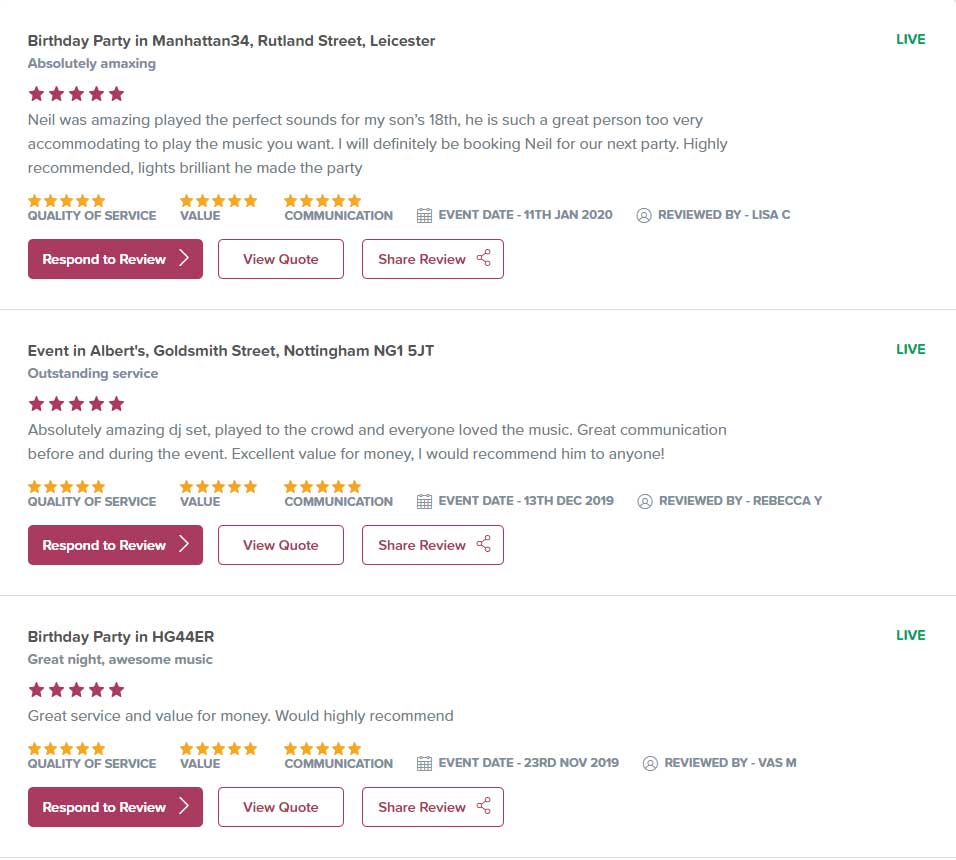
Task: Click reviewer avatar icon for Vas M
Action: [650, 763]
